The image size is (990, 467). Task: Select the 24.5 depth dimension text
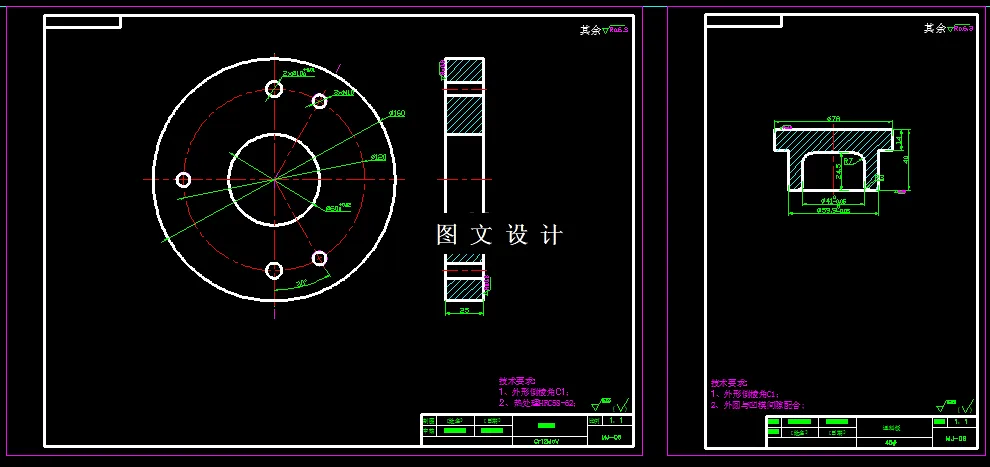[838, 171]
